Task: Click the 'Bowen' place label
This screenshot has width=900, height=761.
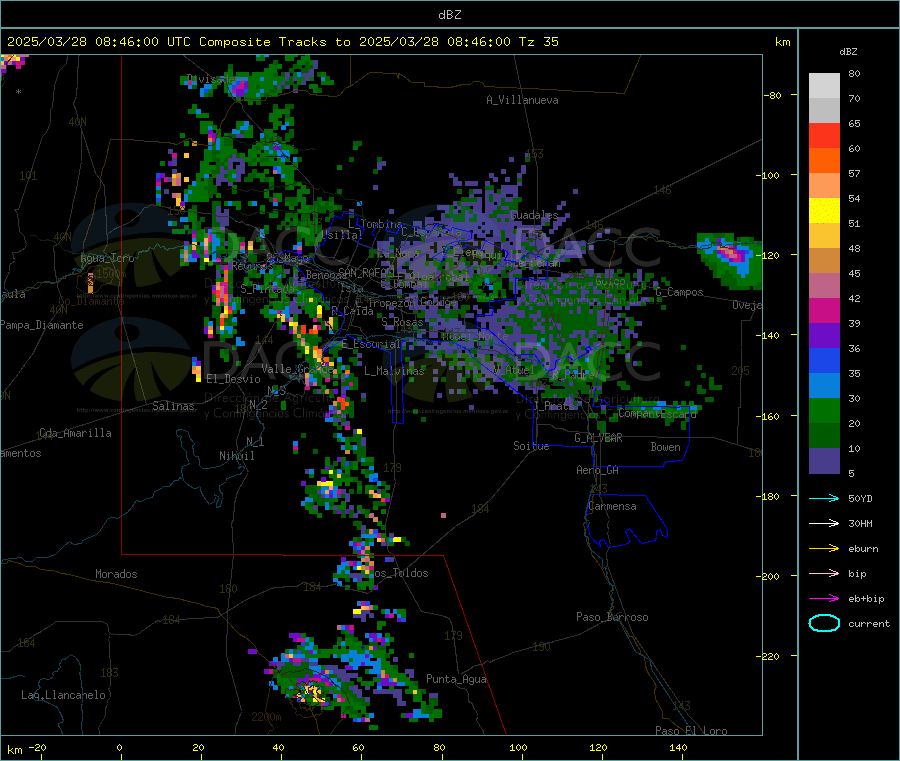Action: coord(665,447)
